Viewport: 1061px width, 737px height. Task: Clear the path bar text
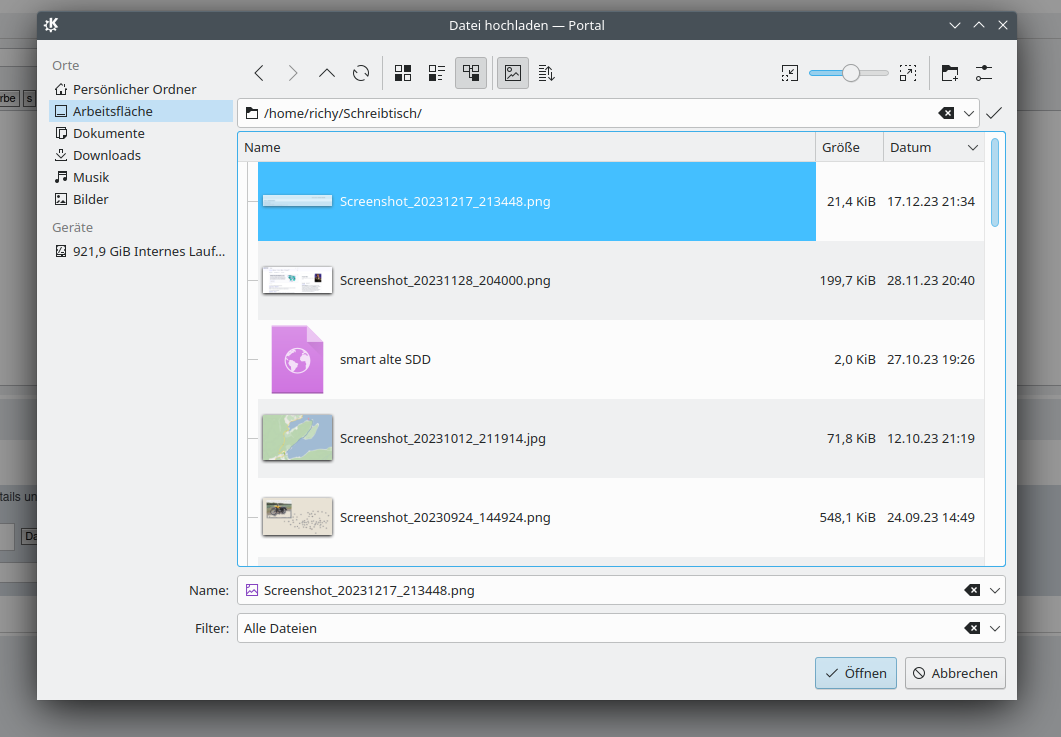[x=946, y=113]
